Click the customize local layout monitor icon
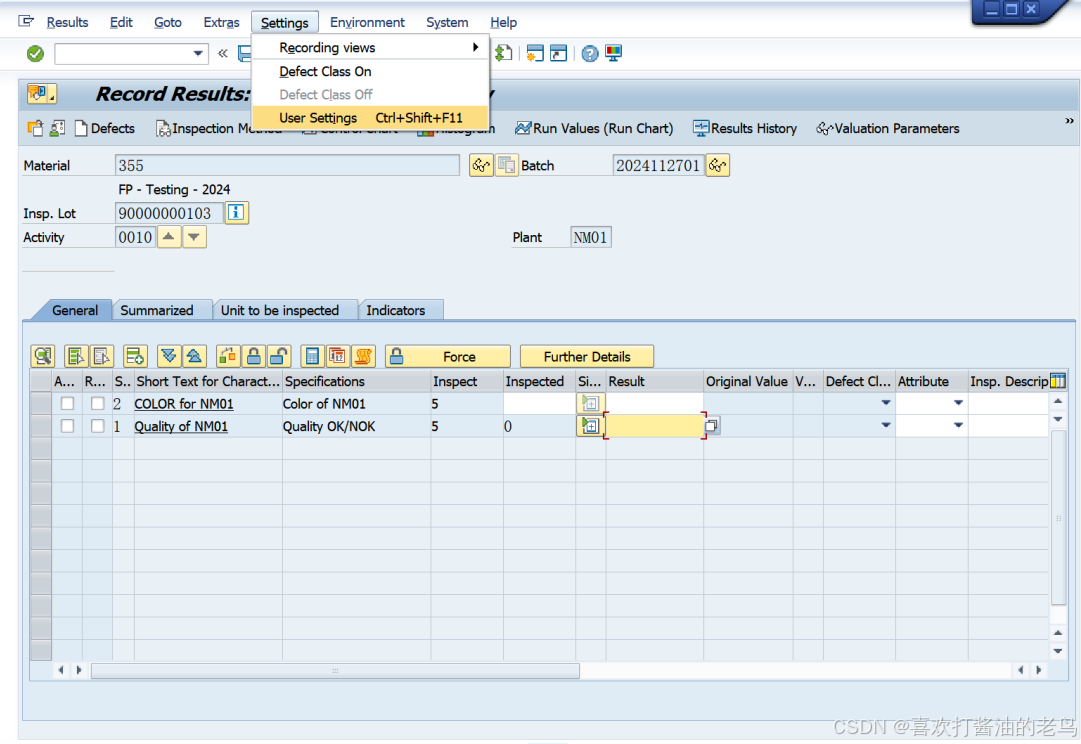This screenshot has height=744, width=1081. click(613, 53)
